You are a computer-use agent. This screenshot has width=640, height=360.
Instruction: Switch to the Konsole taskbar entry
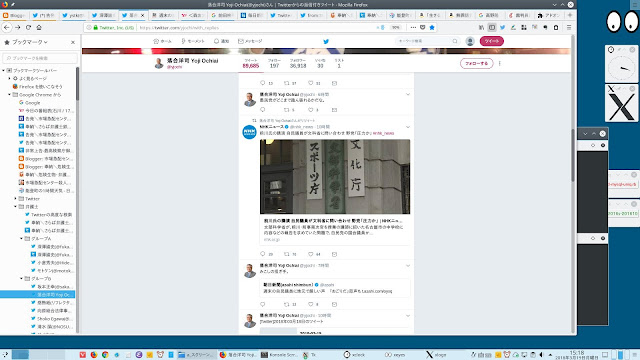pos(280,355)
